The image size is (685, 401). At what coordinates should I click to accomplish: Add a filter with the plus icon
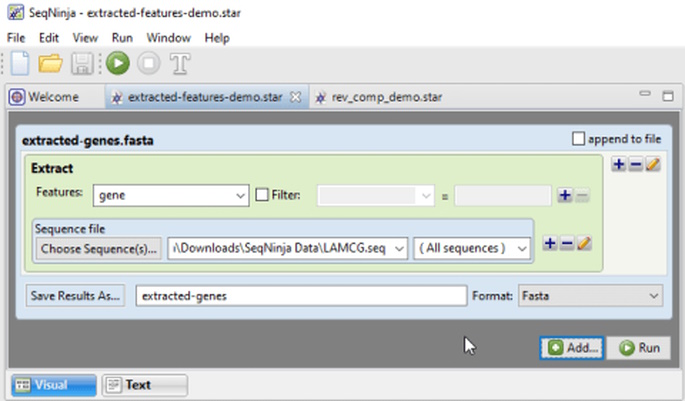(564, 195)
